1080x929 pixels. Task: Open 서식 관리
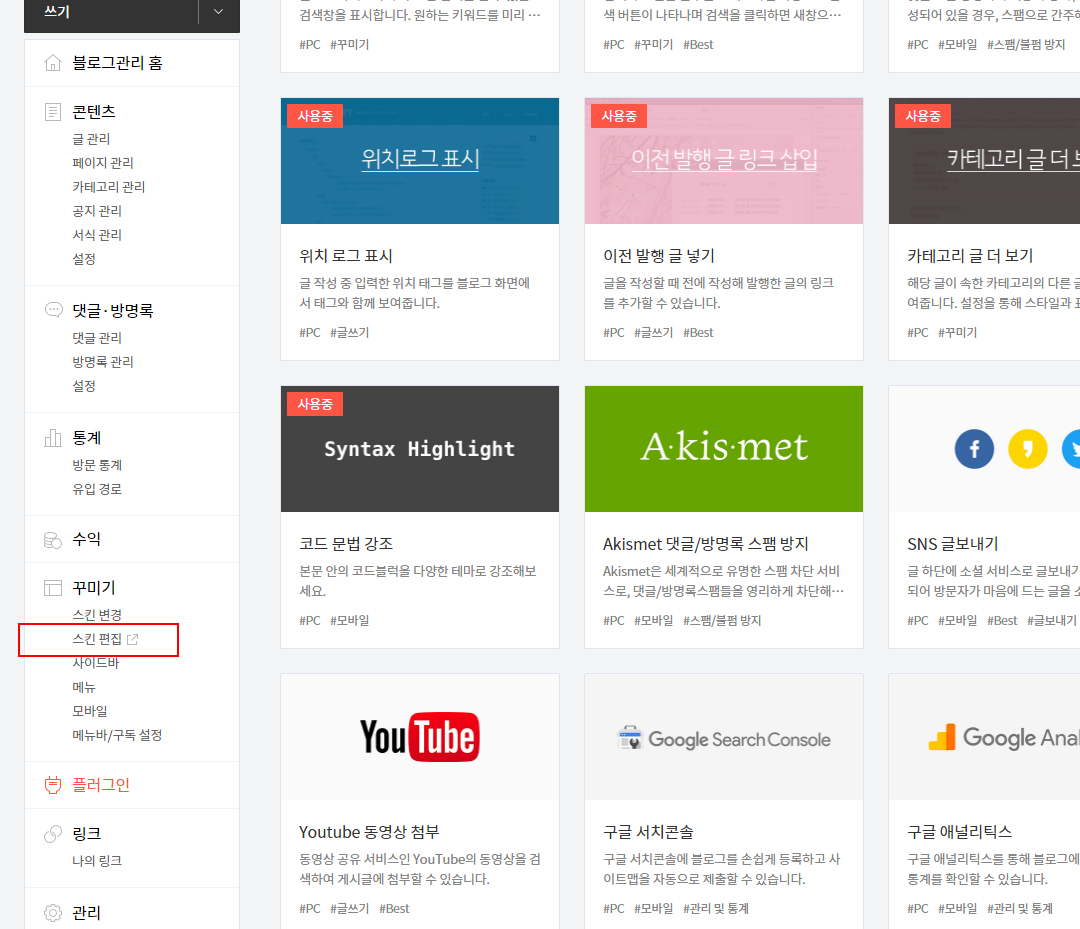[x=97, y=235]
